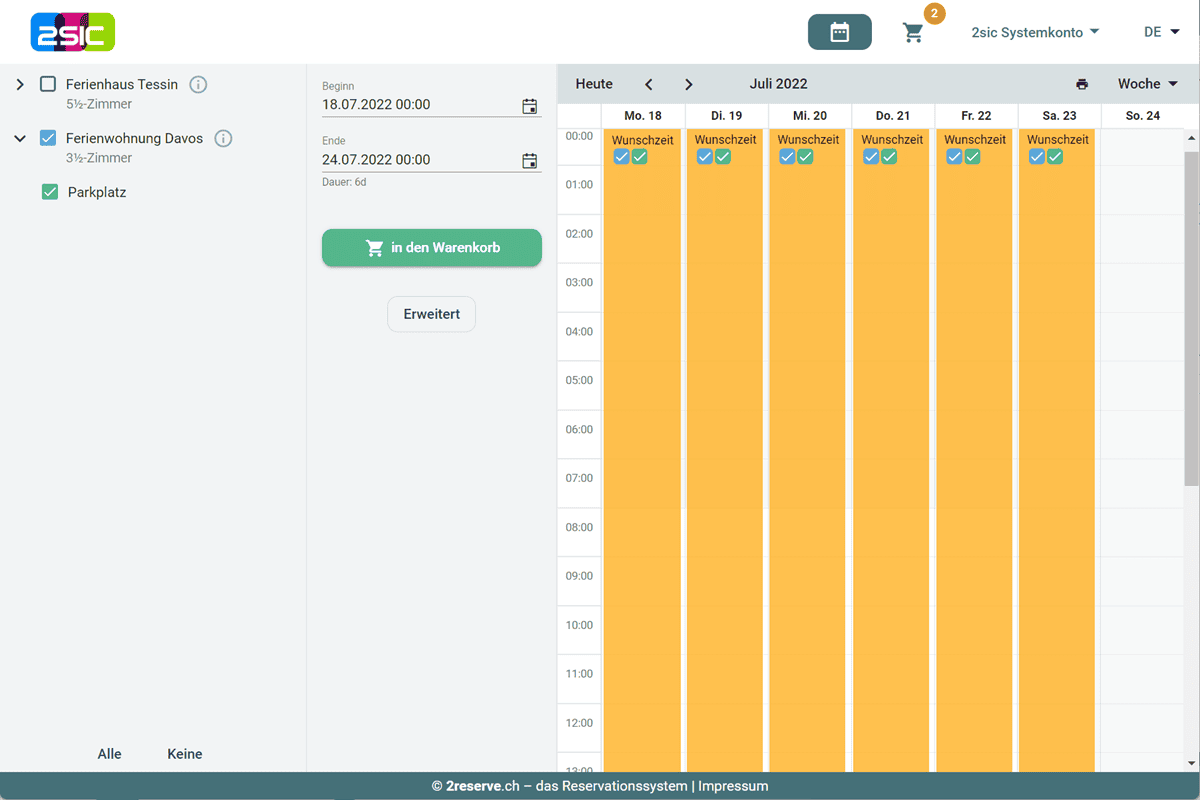Open the 2sic Systemkonto account menu
Viewport: 1200px width, 800px height.
(1035, 32)
